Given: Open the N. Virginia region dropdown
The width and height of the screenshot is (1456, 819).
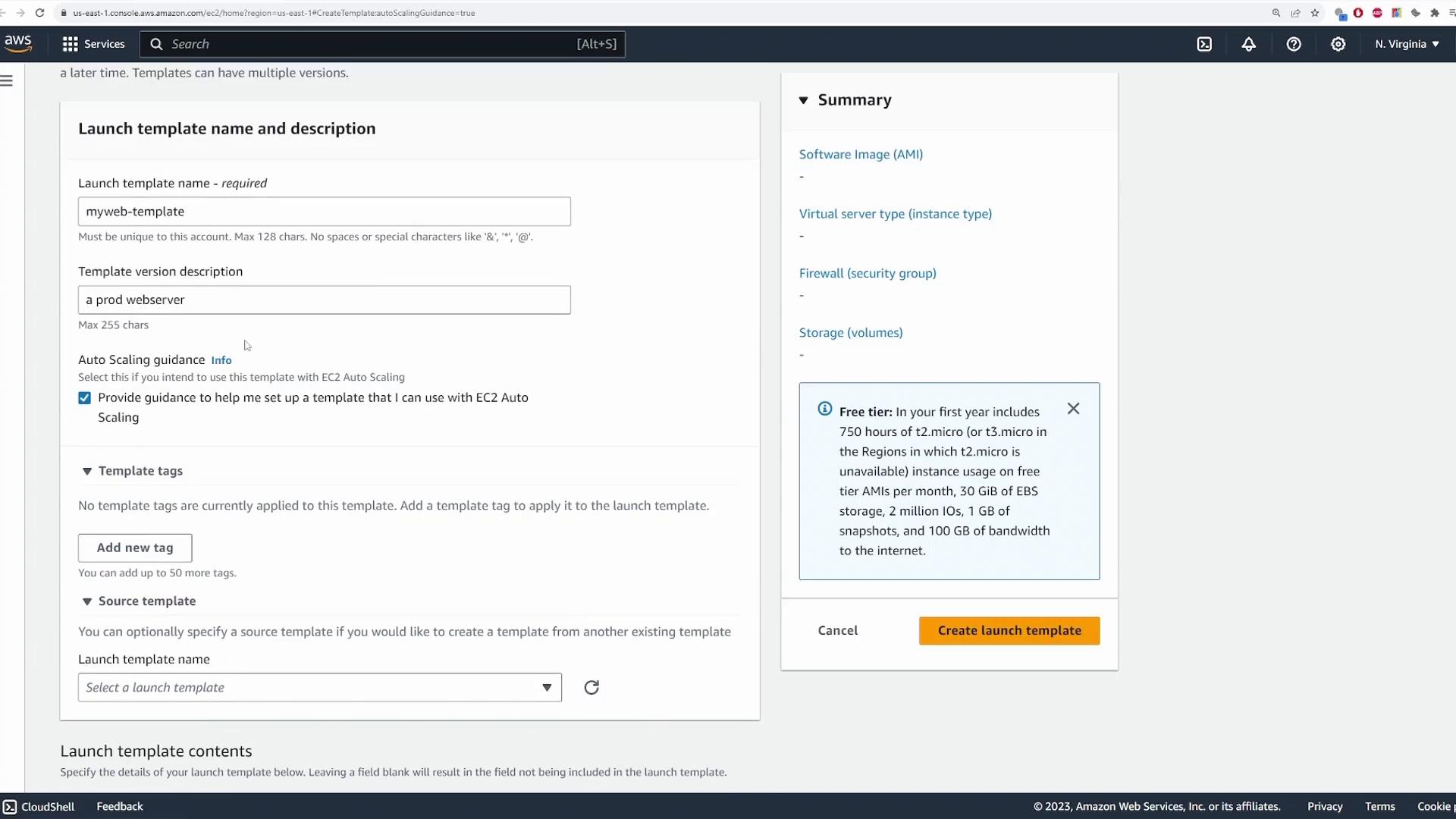Looking at the screenshot, I should coord(1407,44).
